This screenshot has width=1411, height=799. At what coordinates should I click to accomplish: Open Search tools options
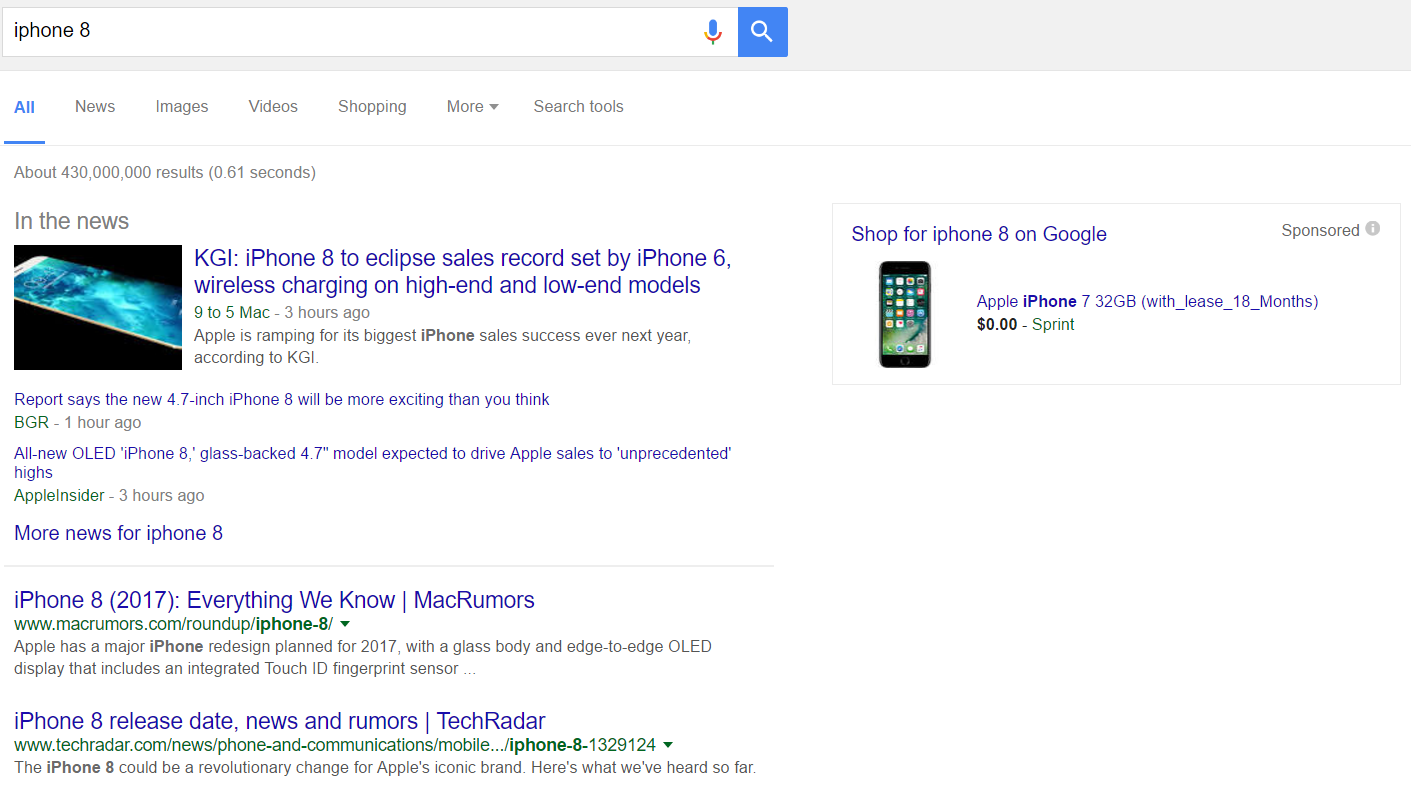tap(578, 107)
